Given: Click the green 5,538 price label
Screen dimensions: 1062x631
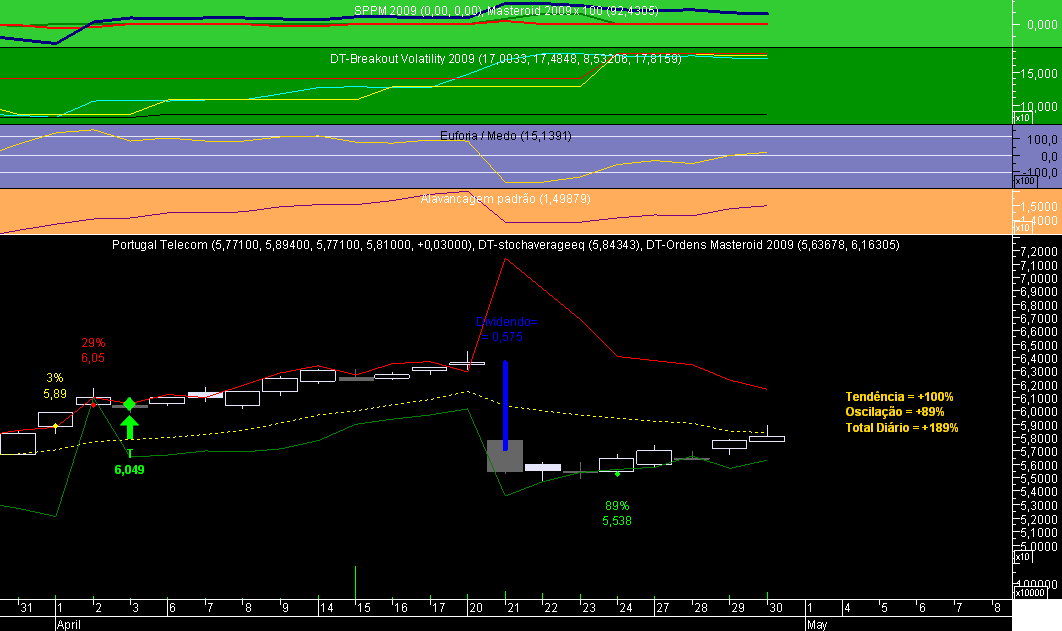Looking at the screenshot, I should tap(617, 521).
